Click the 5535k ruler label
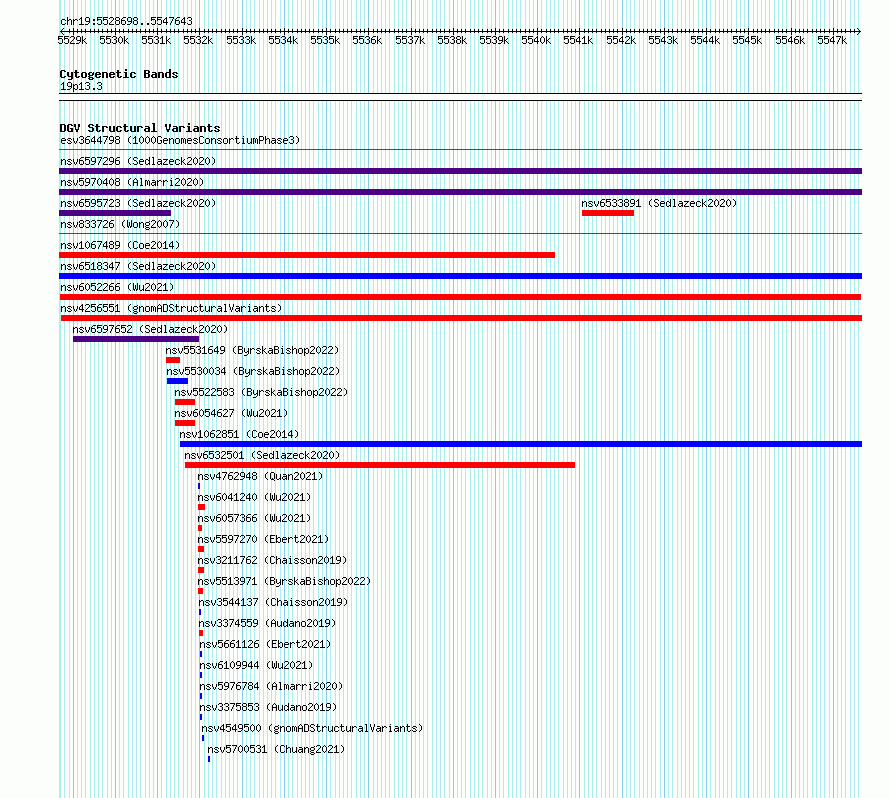Image resolution: width=890 pixels, height=798 pixels. pos(325,40)
